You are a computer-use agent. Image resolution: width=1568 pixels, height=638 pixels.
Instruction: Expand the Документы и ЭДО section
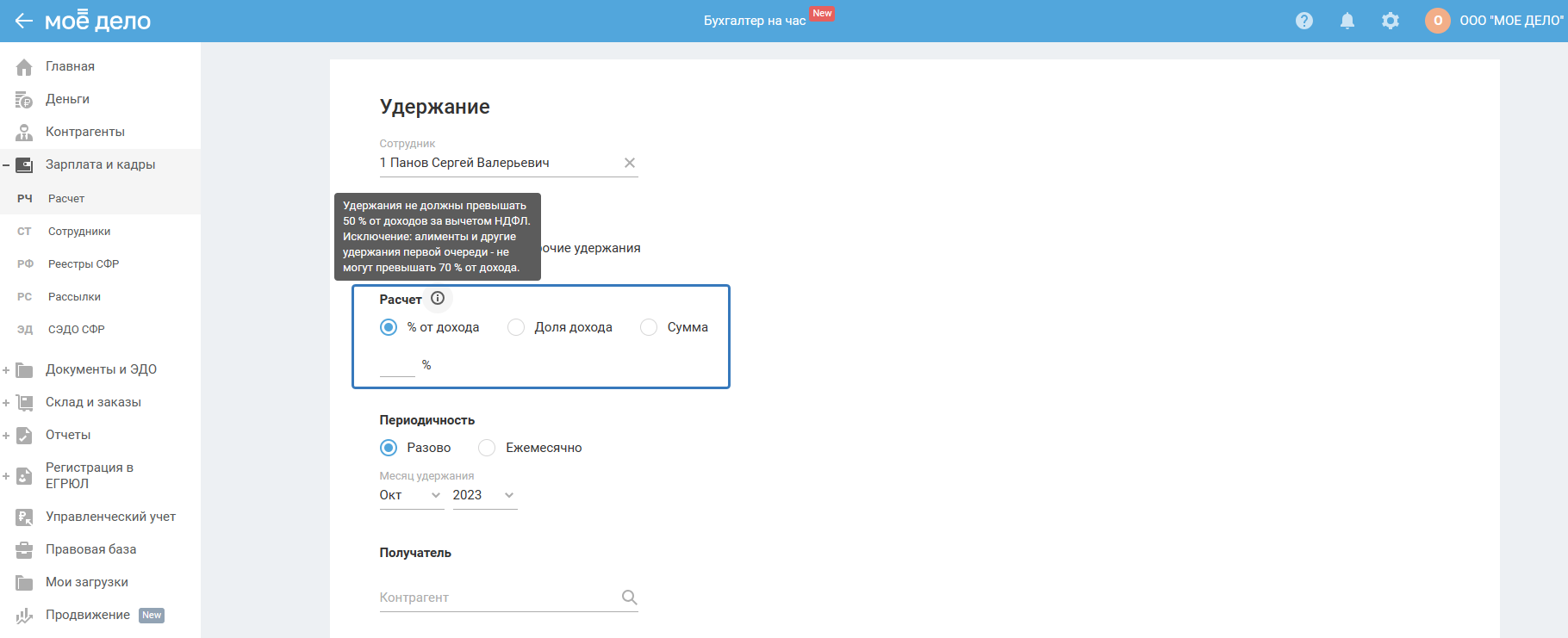6,369
